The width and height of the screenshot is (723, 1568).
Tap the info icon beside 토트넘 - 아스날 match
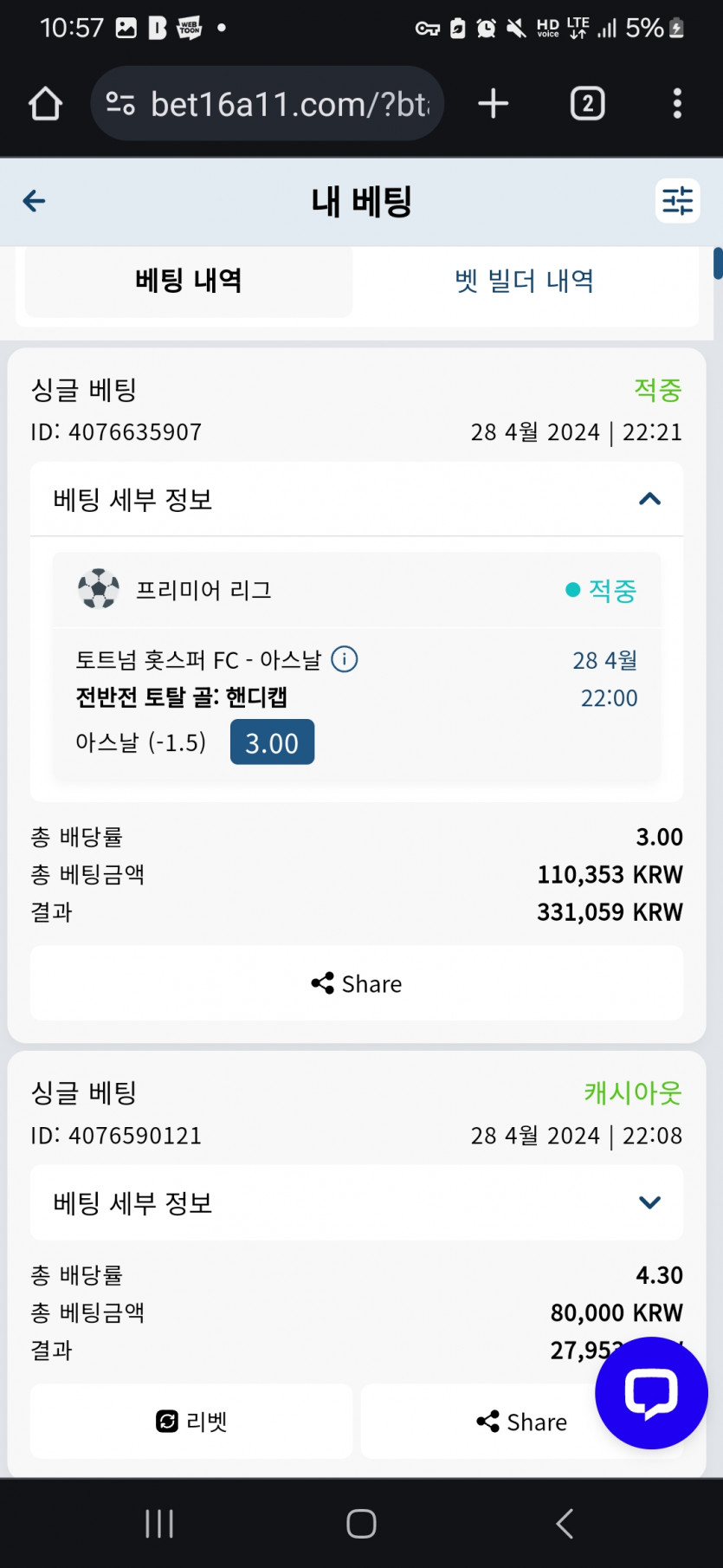coord(345,659)
